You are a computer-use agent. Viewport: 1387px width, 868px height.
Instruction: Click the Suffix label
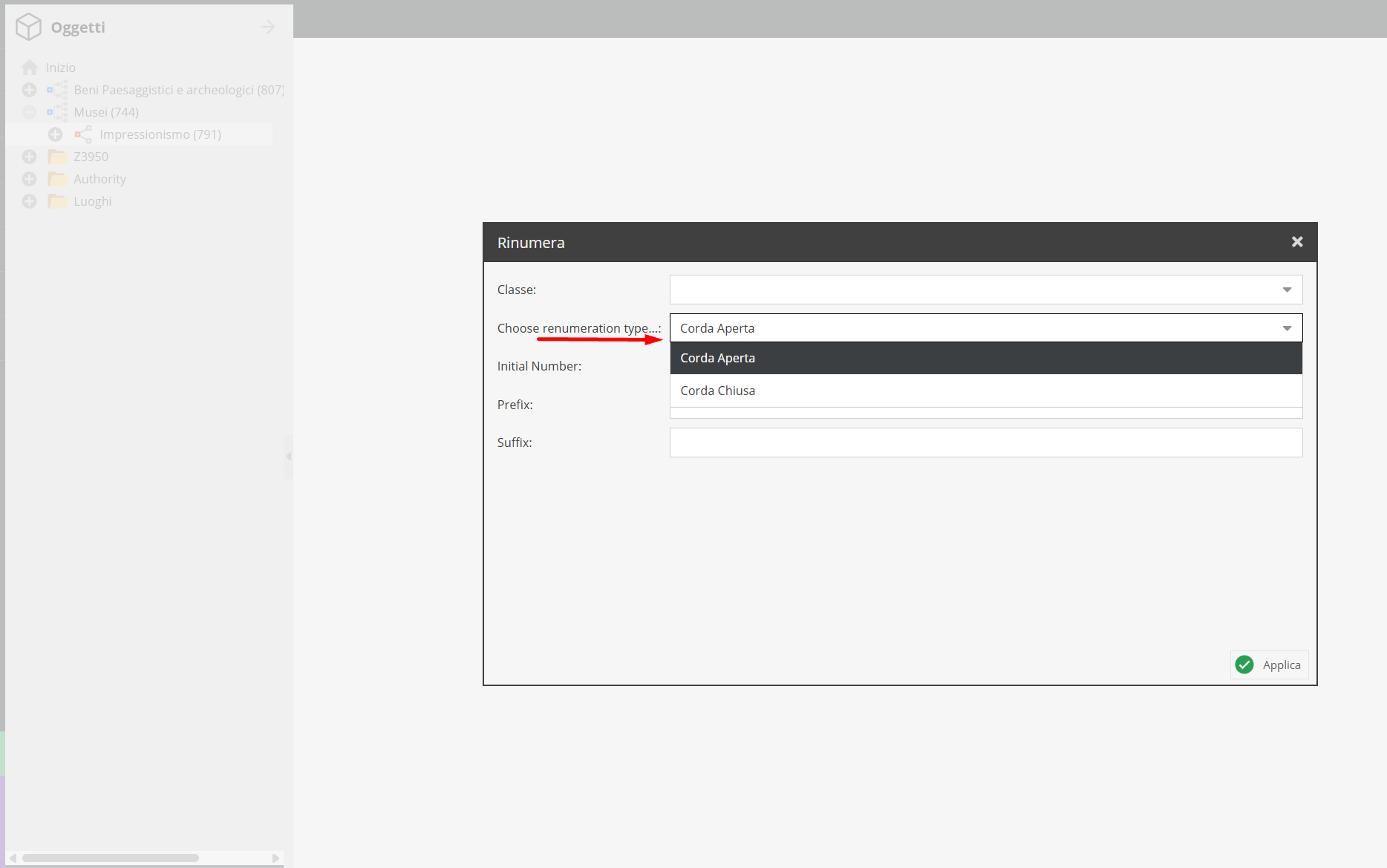point(515,443)
